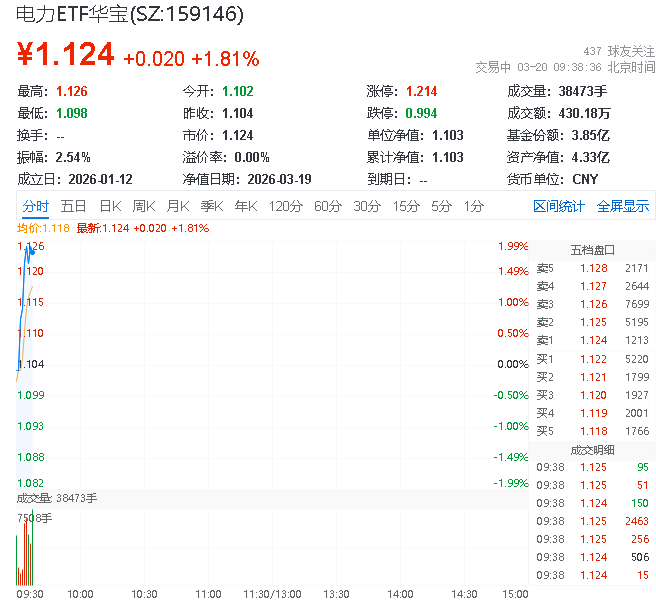Viewport: 656px width, 613px height.
Task: Select the 分时 chart tab
Action: tap(36, 206)
